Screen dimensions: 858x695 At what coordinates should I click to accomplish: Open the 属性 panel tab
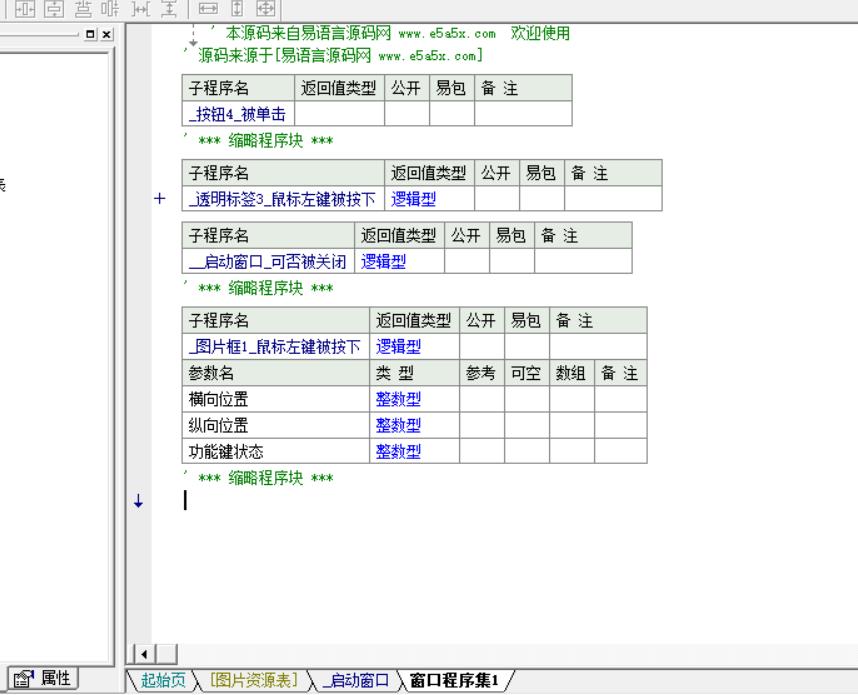tap(43, 679)
